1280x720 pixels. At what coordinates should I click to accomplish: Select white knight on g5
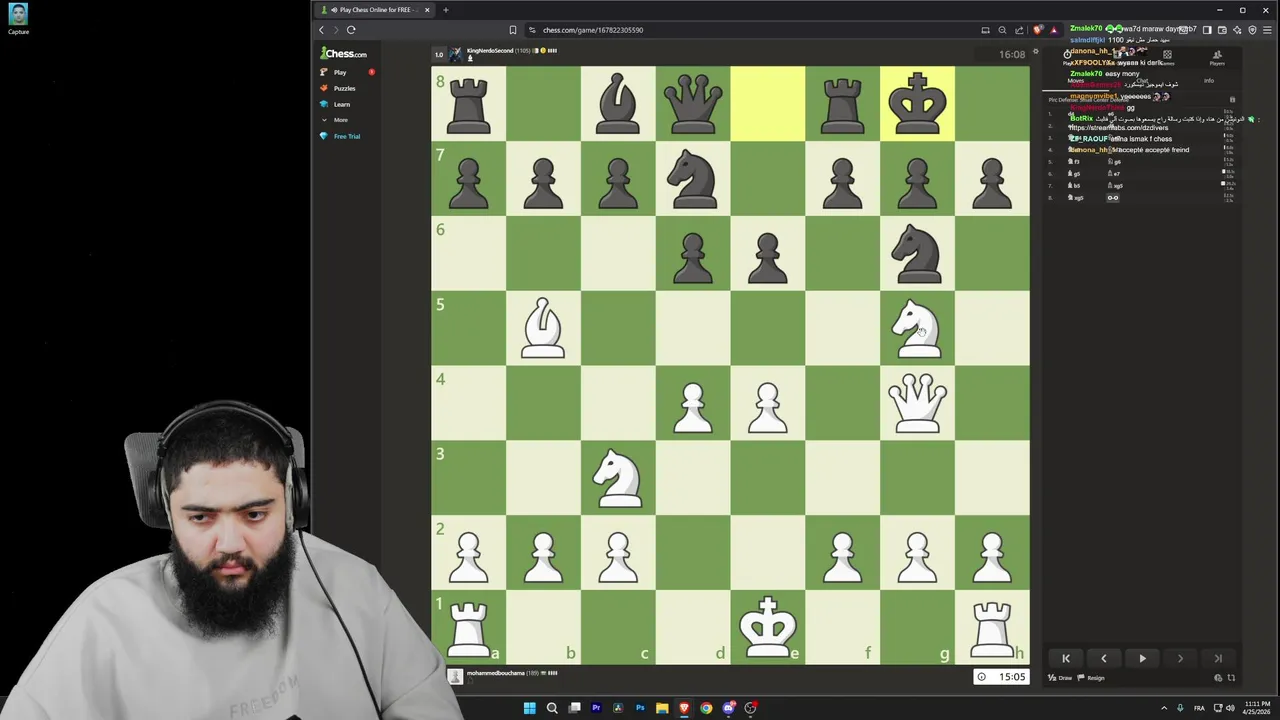(917, 328)
